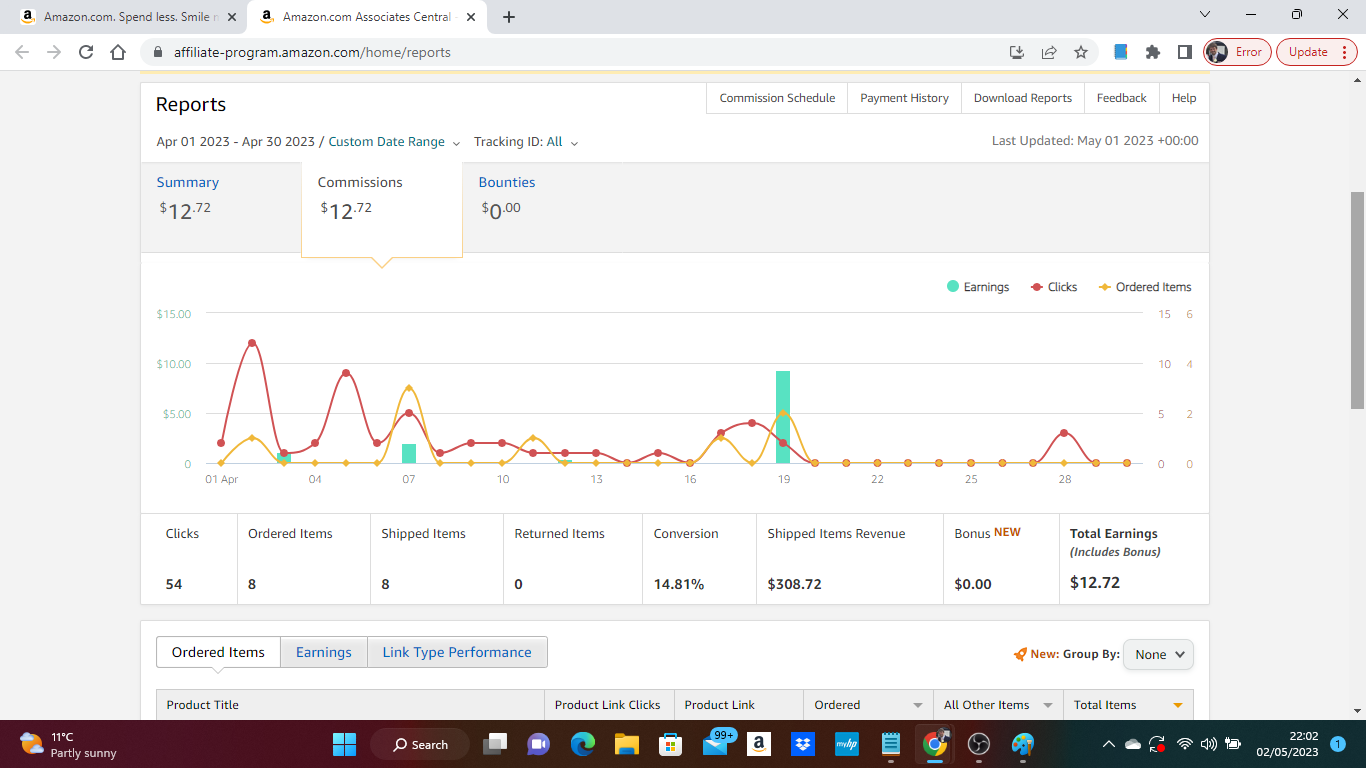
Task: Click the taskbar Search box
Action: coord(420,744)
